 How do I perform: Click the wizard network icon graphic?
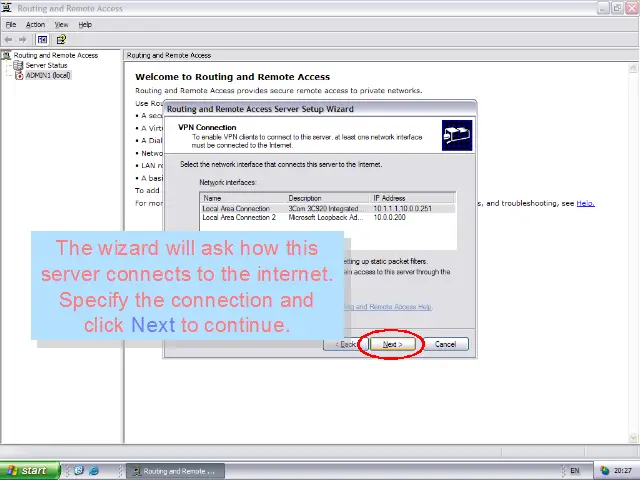[457, 136]
